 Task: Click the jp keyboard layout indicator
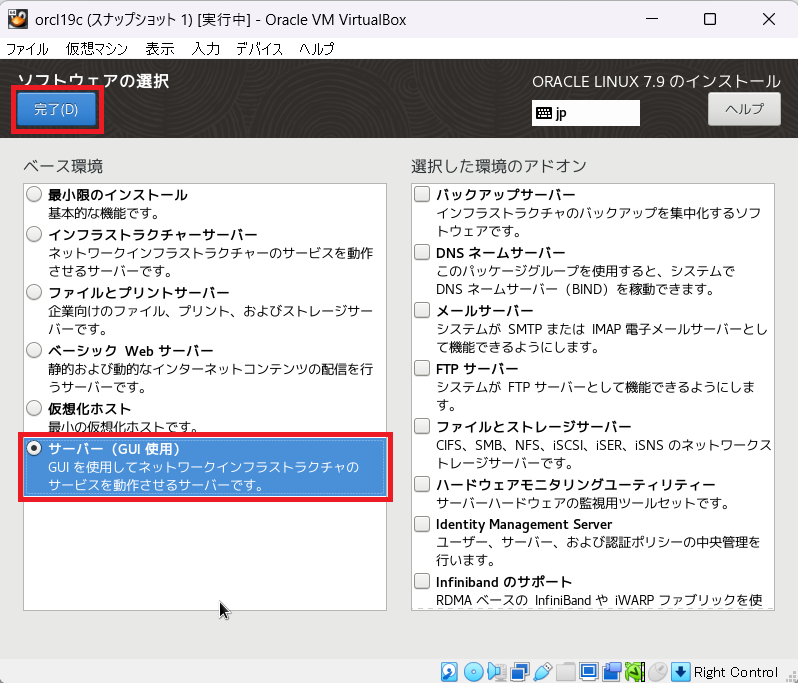[586, 113]
